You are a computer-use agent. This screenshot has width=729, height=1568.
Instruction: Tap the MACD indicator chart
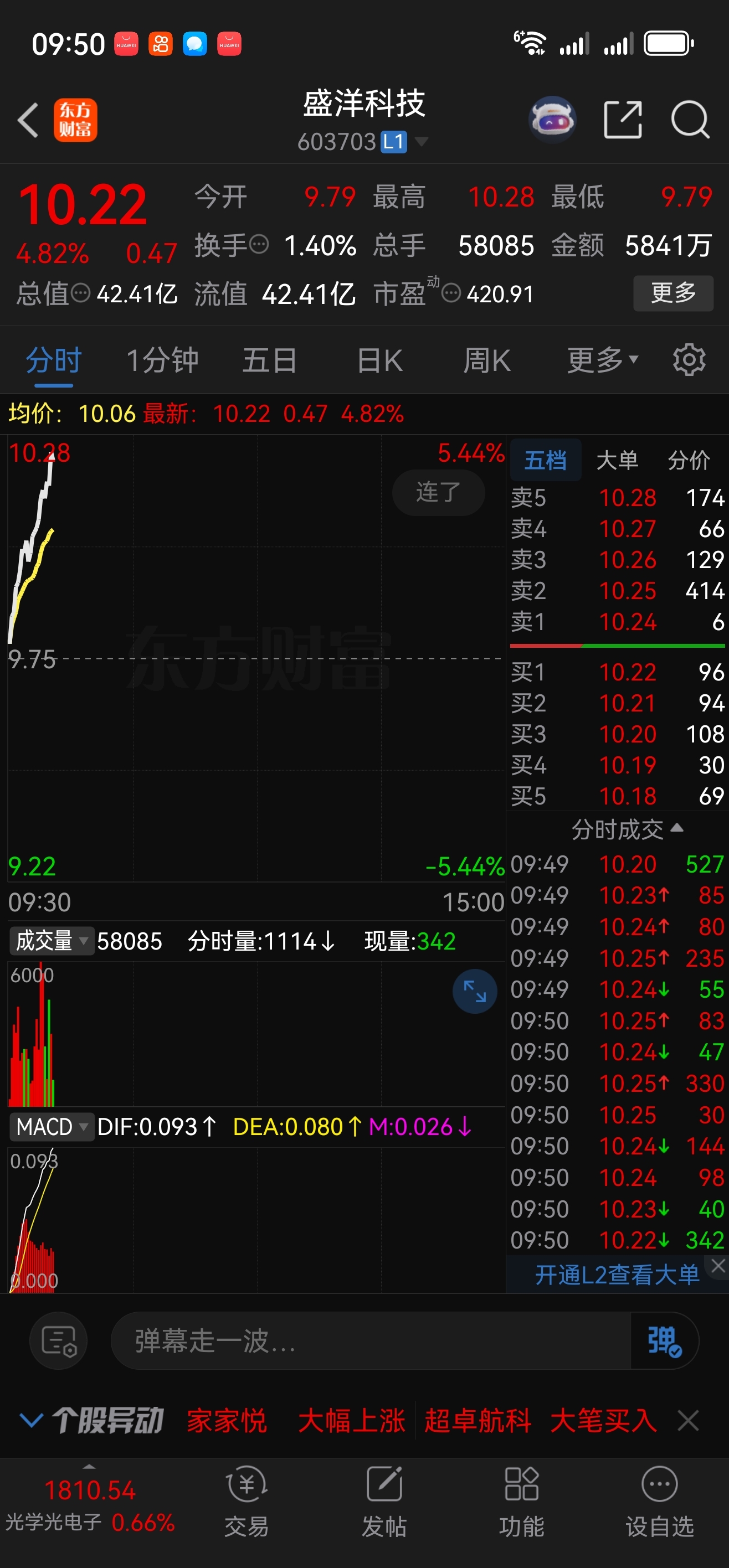(256, 1220)
